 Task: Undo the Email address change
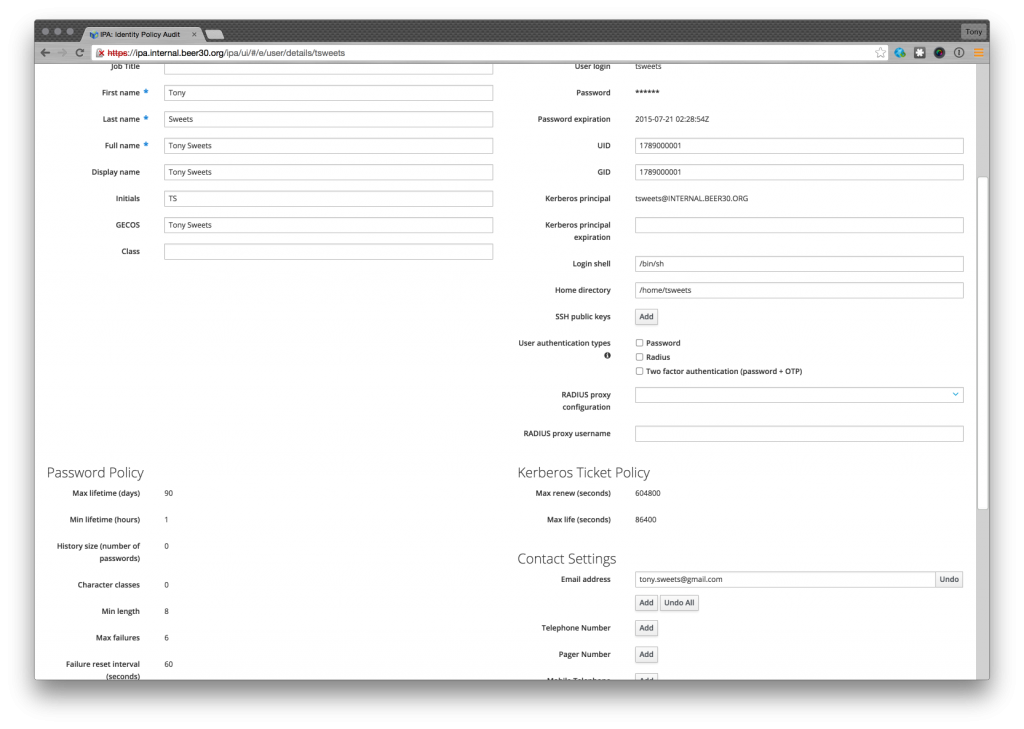coord(947,579)
